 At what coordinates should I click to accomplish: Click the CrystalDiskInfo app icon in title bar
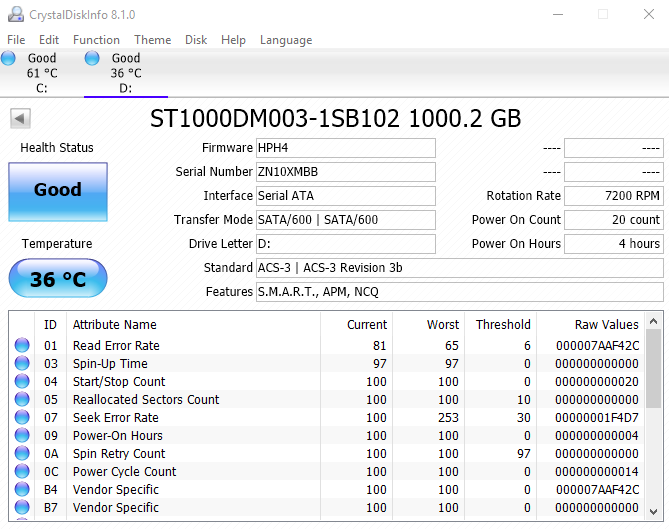click(16, 15)
